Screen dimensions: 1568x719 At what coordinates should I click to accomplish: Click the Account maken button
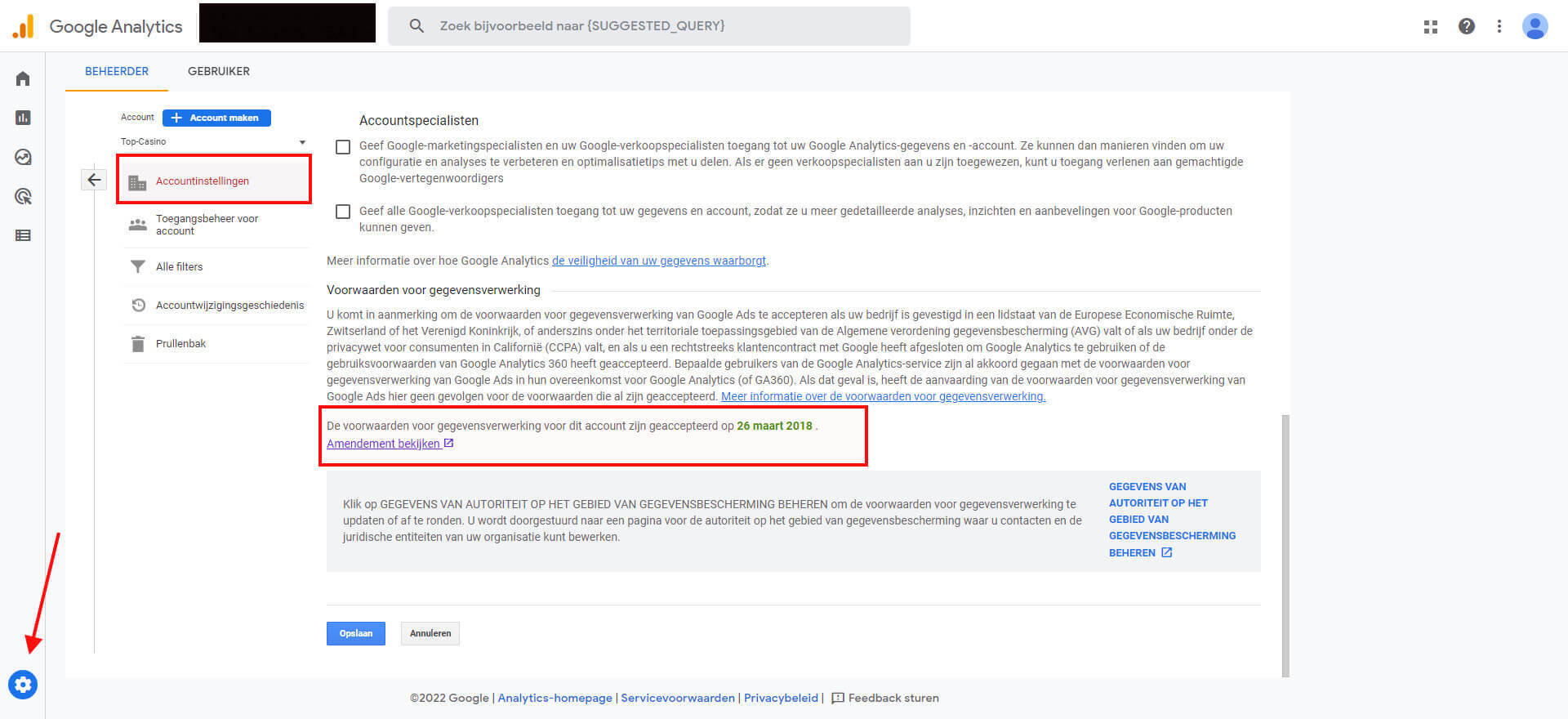click(216, 118)
